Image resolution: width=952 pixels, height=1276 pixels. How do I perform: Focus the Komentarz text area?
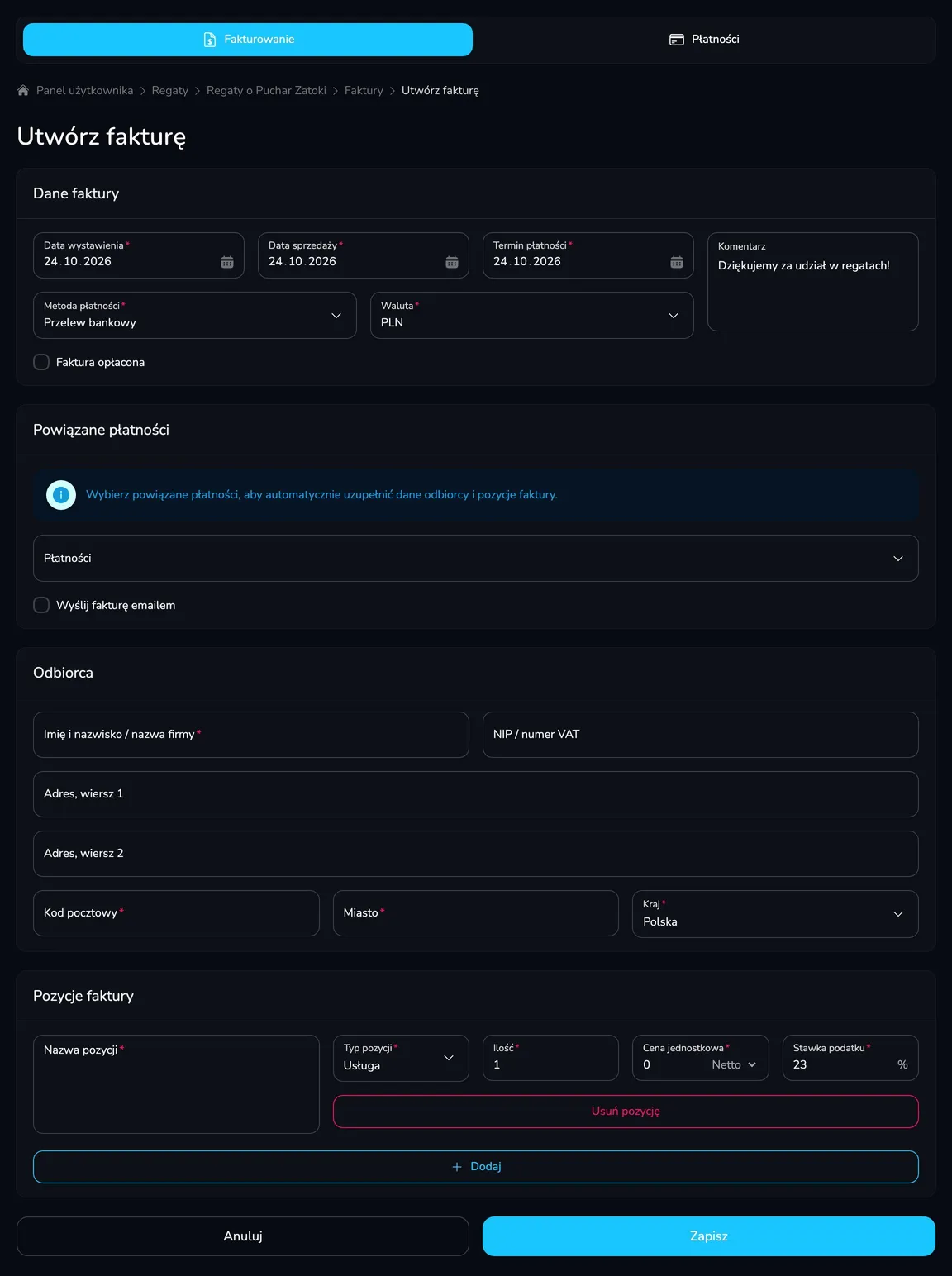(x=813, y=282)
